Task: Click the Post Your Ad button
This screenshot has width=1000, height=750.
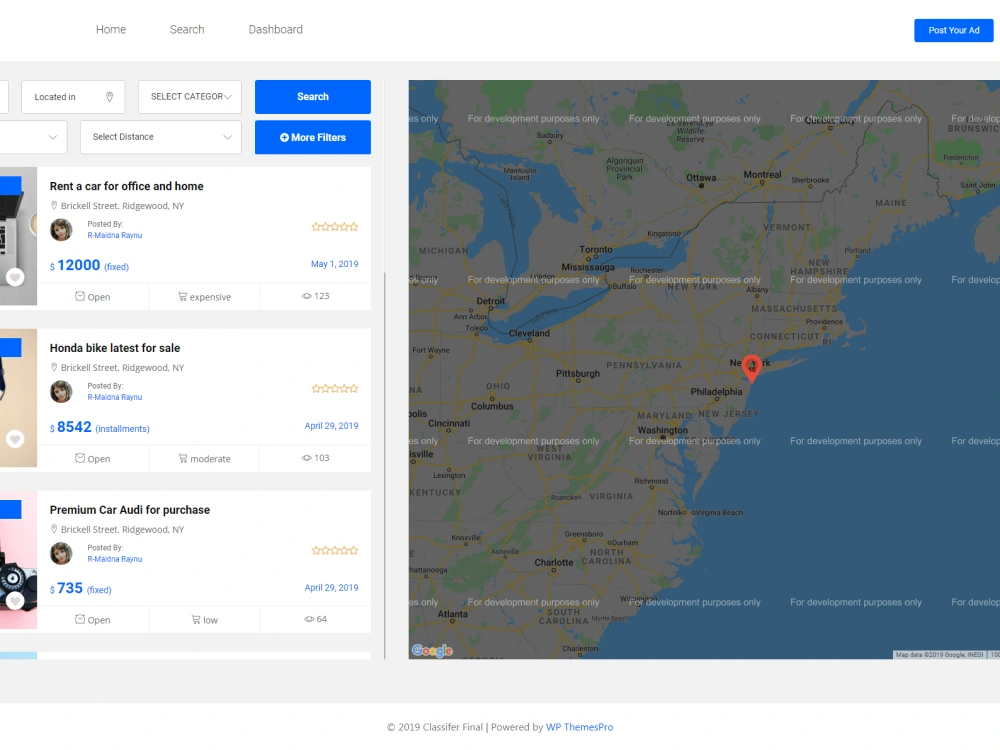Action: pyautogui.click(x=953, y=31)
